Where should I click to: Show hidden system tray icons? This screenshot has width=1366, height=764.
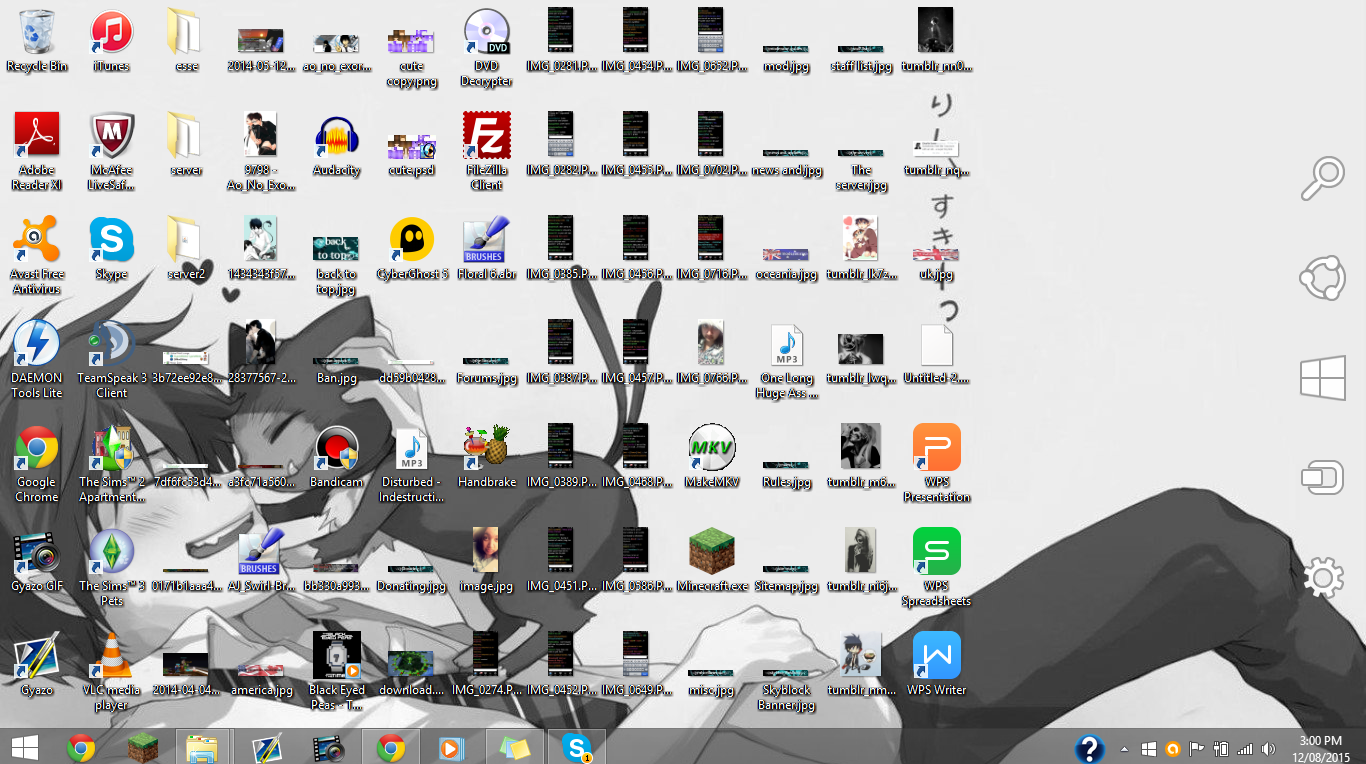[1125, 748]
